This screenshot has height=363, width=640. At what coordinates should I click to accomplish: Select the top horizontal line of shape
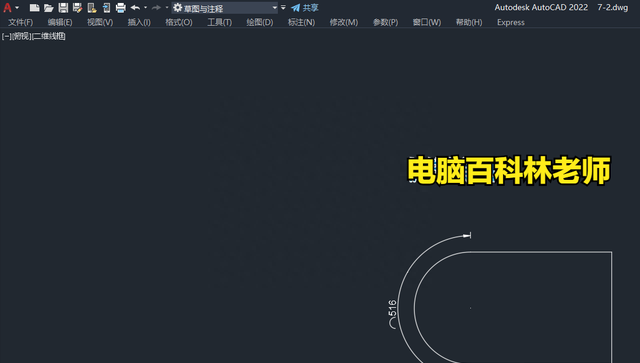541,252
